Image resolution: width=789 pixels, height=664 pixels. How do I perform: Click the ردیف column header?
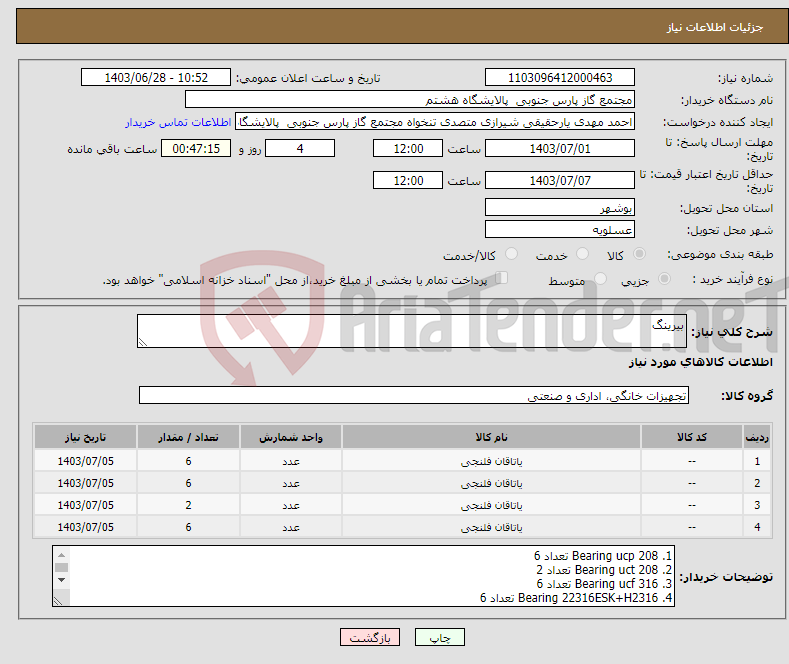(x=756, y=437)
